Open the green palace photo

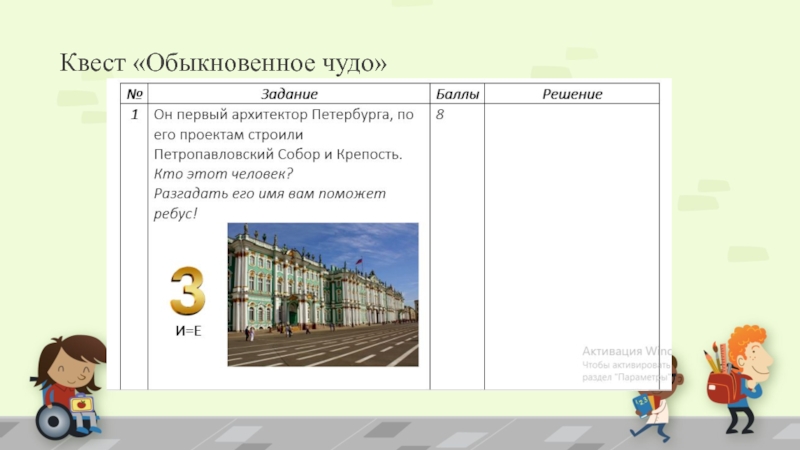tap(322, 294)
